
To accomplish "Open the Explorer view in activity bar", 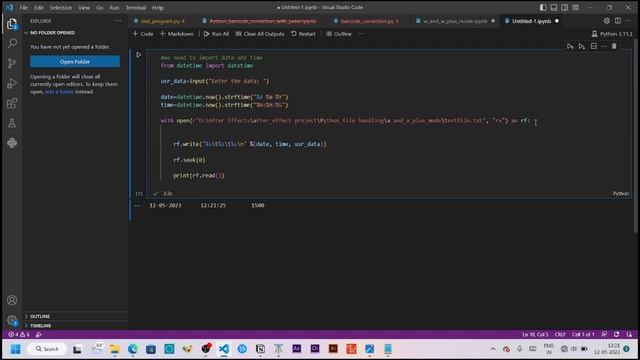I will 12,24.
